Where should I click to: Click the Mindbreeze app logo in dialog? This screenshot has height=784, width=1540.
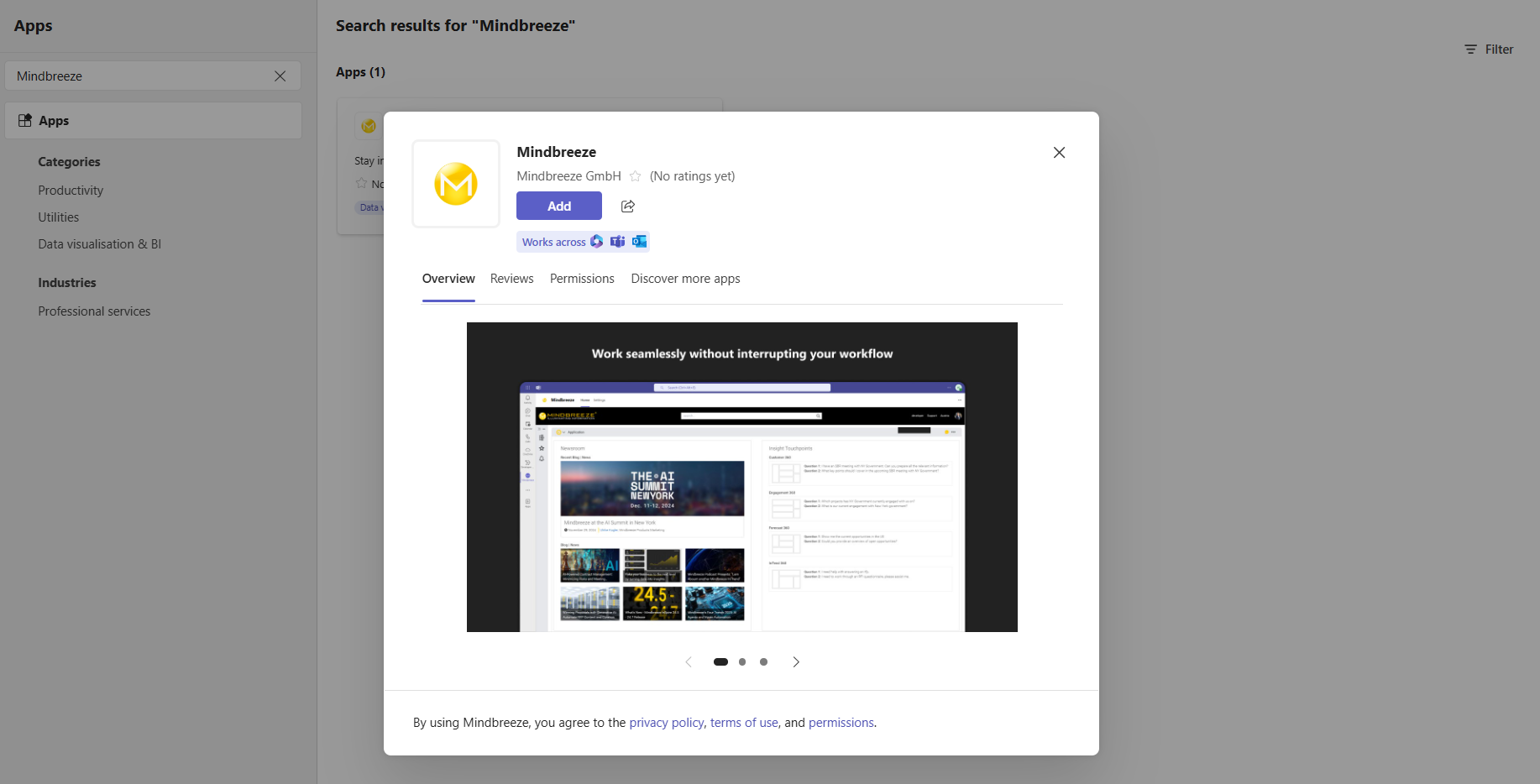pos(456,184)
